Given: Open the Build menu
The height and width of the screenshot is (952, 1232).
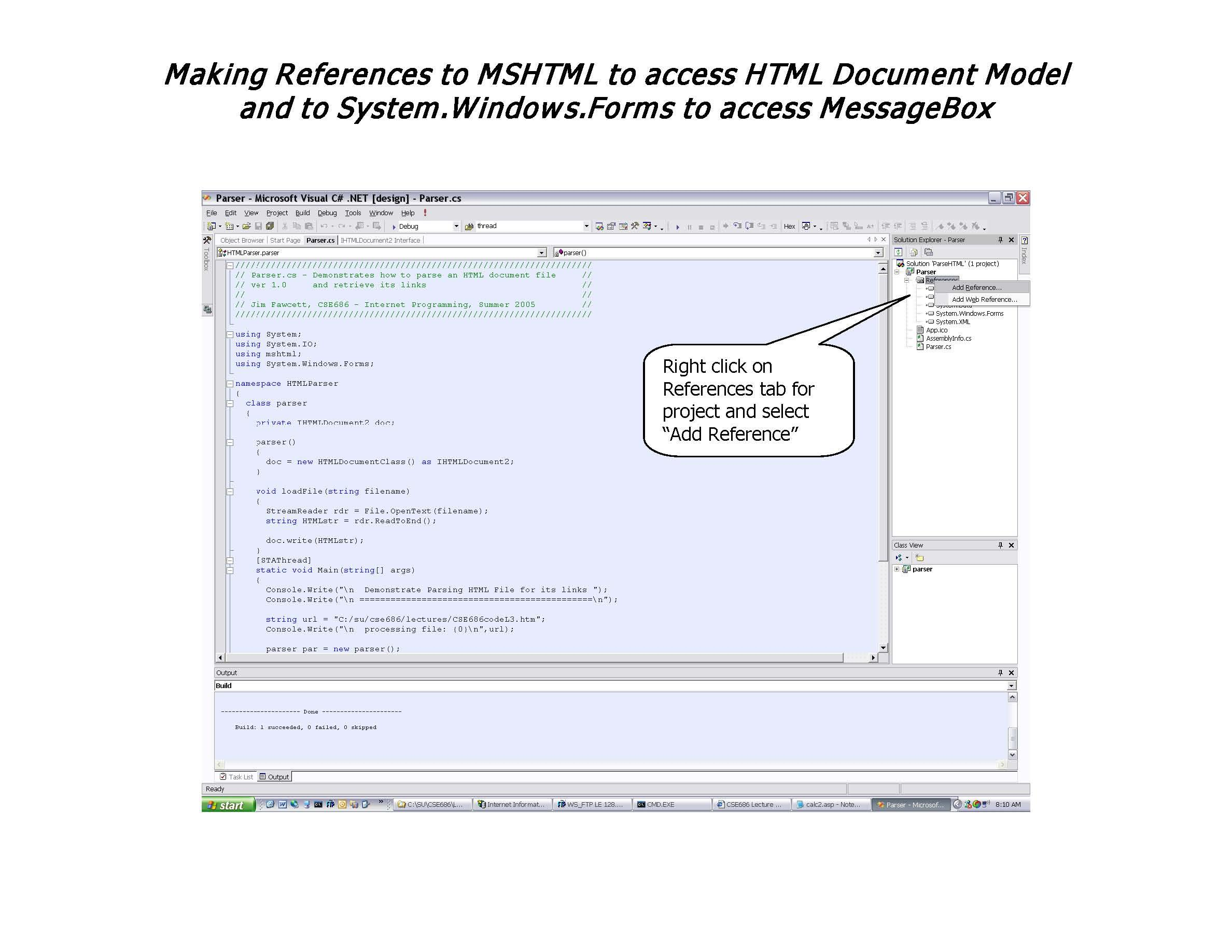Looking at the screenshot, I should pos(302,213).
